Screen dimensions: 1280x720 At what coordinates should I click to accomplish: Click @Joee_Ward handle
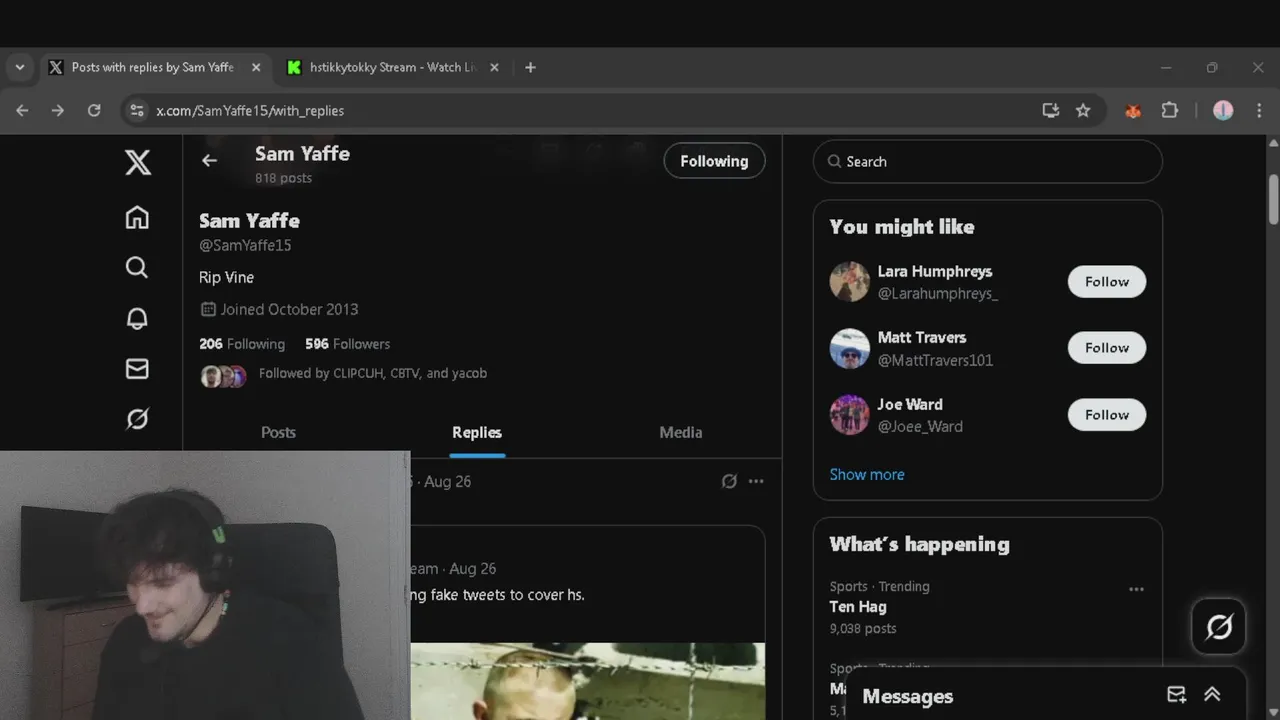(x=920, y=426)
